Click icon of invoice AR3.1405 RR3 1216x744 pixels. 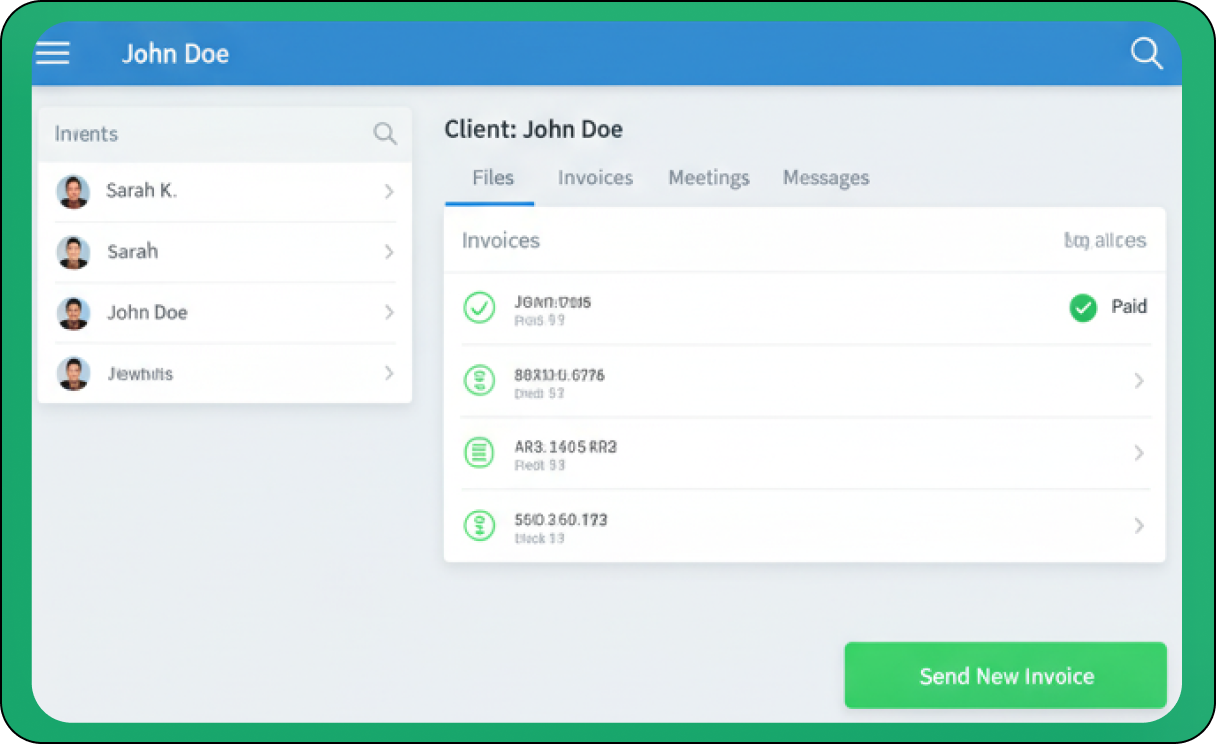pos(480,453)
